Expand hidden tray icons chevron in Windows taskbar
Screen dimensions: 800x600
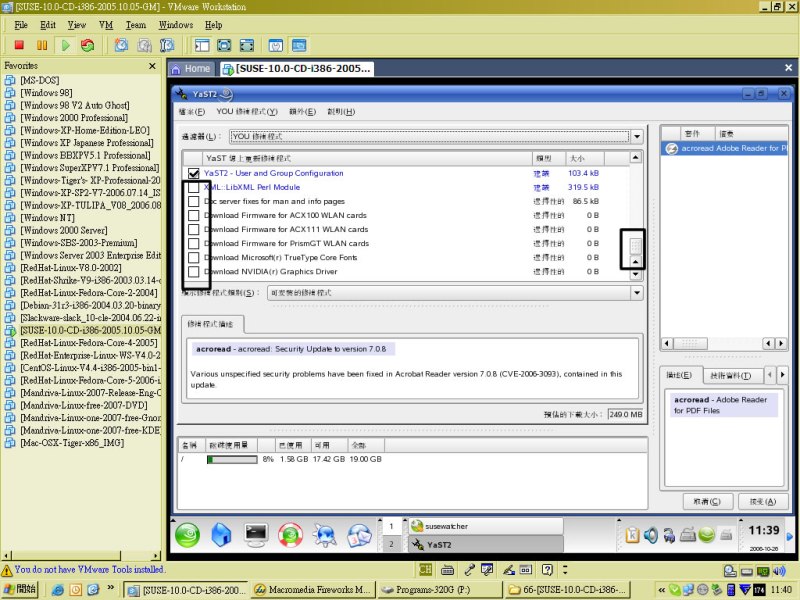coord(661,590)
